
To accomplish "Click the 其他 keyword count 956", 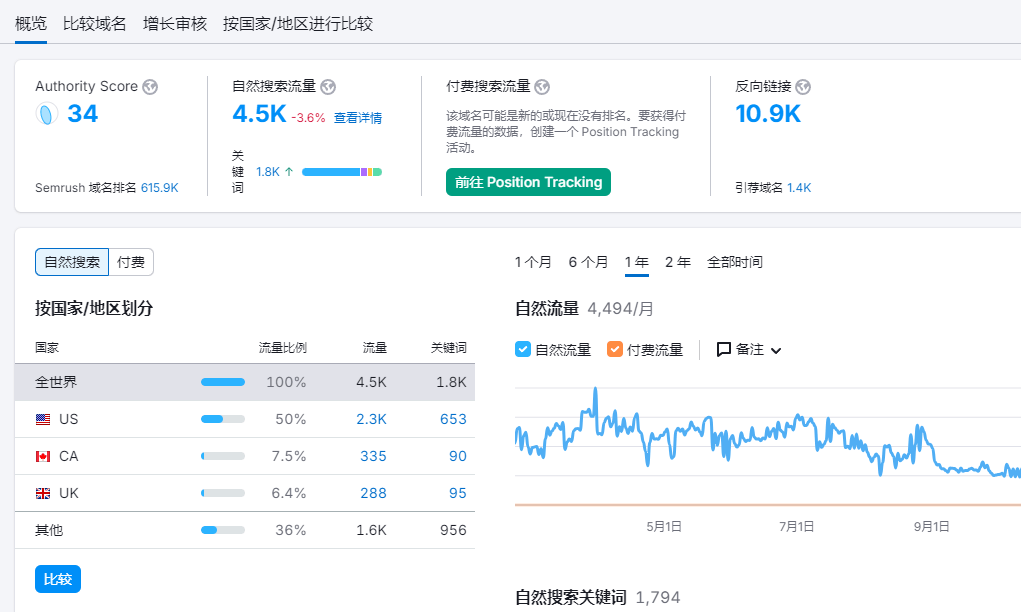I will (x=453, y=531).
